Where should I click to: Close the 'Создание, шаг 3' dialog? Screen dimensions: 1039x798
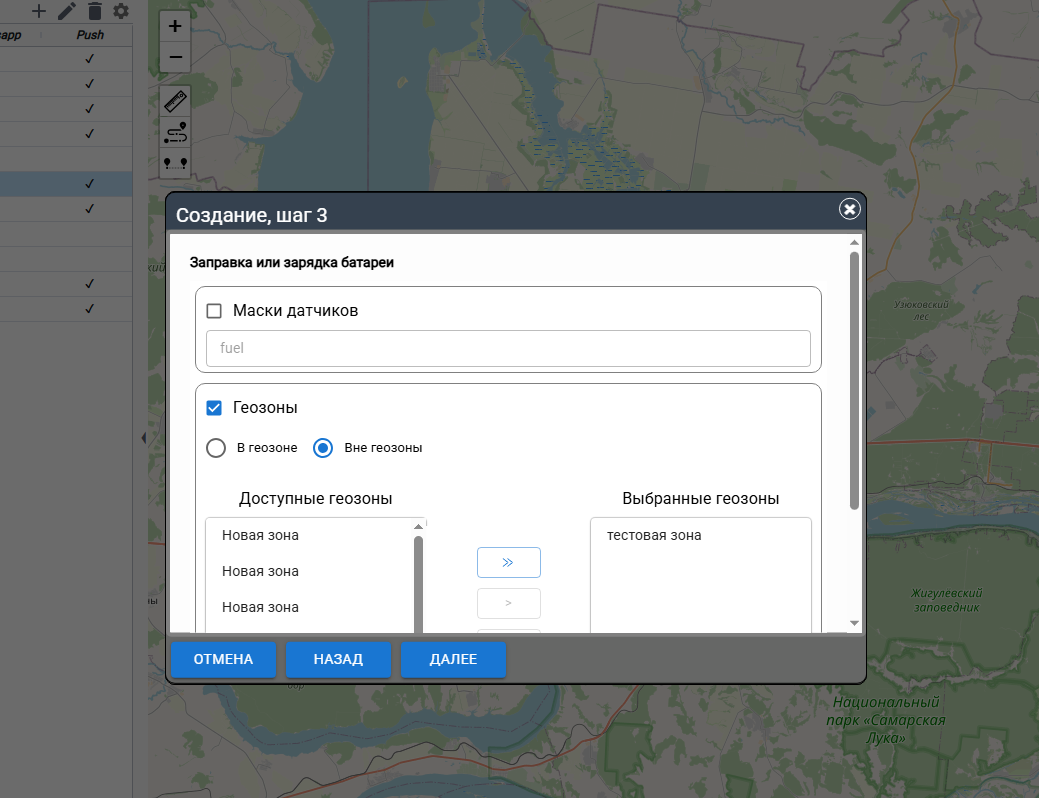click(849, 209)
